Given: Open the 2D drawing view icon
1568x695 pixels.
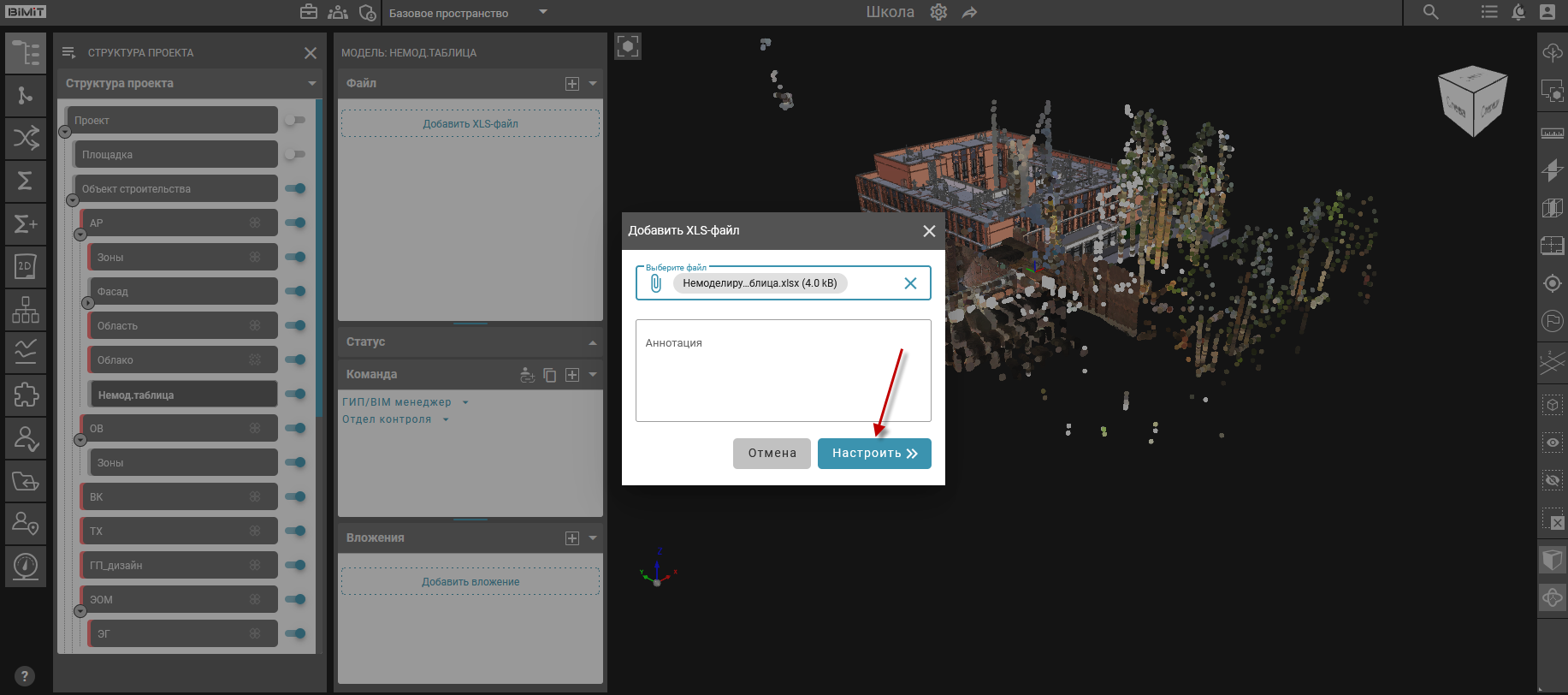Looking at the screenshot, I should coord(26,266).
